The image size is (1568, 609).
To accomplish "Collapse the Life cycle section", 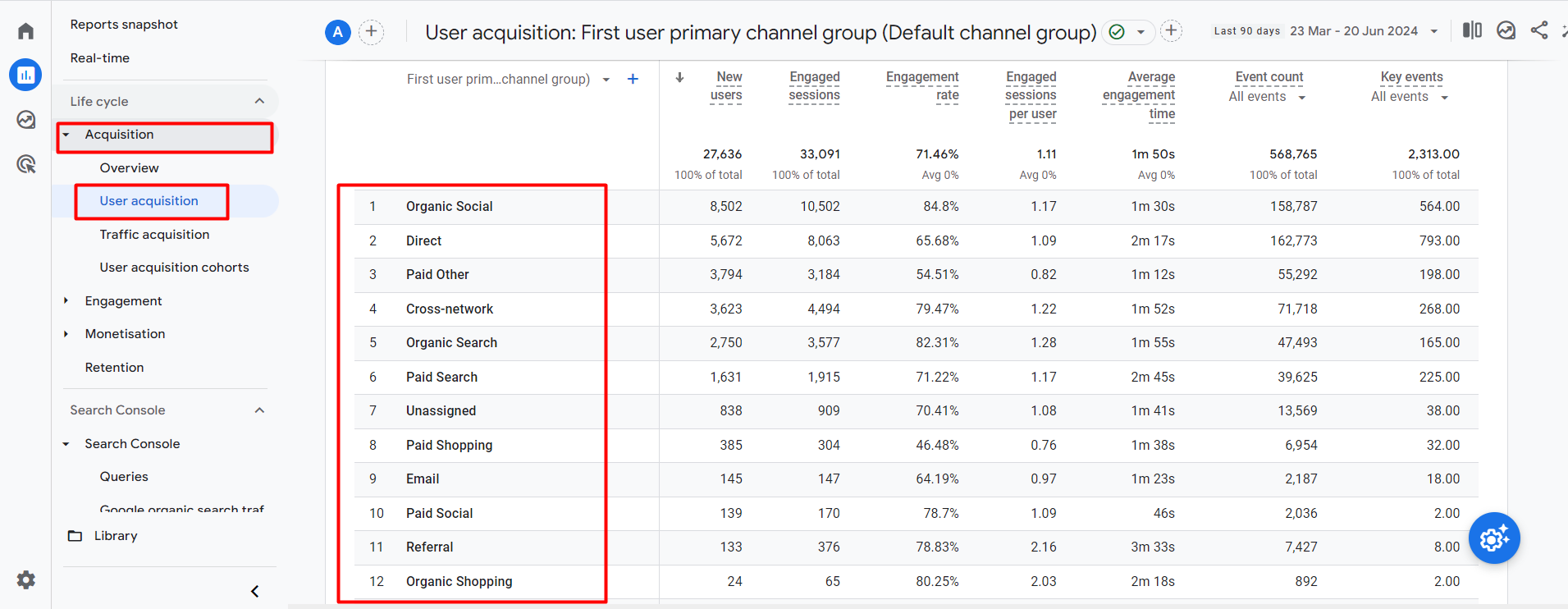I will point(259,101).
